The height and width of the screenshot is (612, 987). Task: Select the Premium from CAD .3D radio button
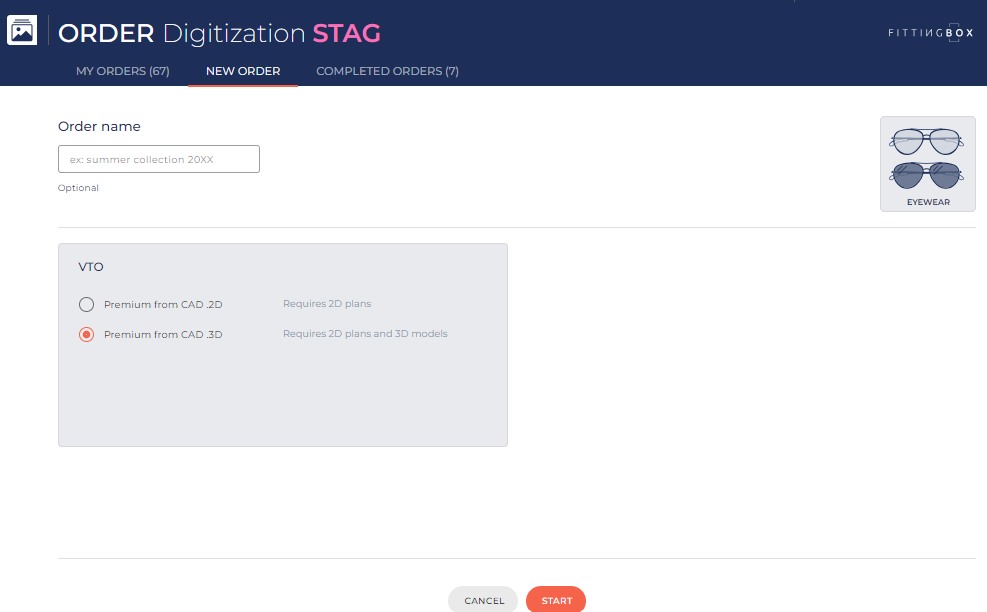pyautogui.click(x=87, y=334)
